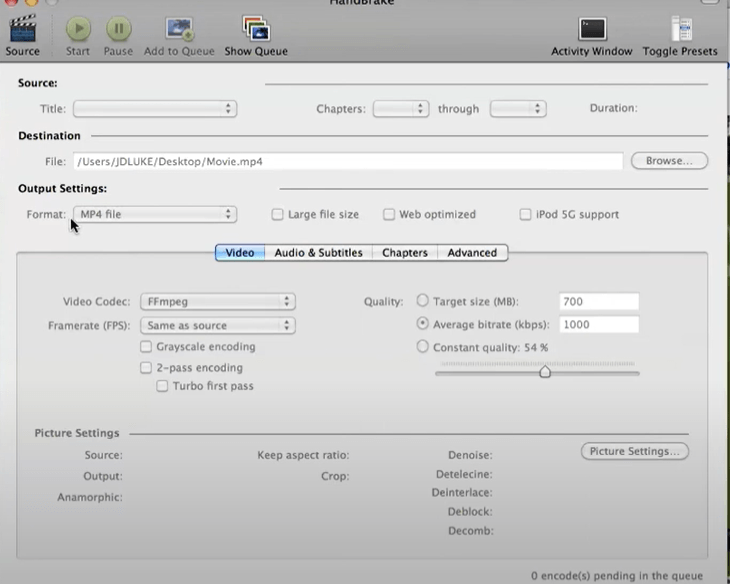Switch to the Audio & Subtitles tab
This screenshot has height=584, width=730.
(318, 252)
